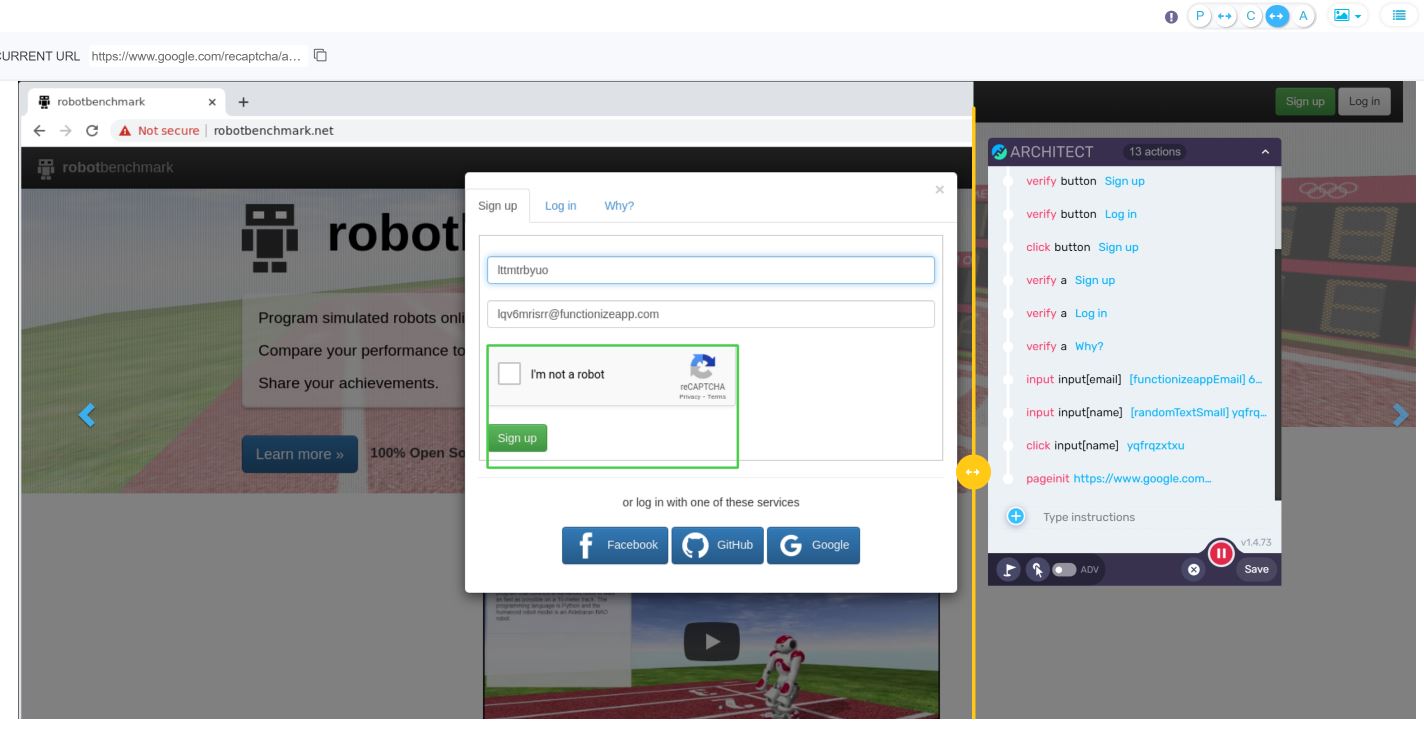Collapse the Architect panel with chevron

[x=1264, y=152]
